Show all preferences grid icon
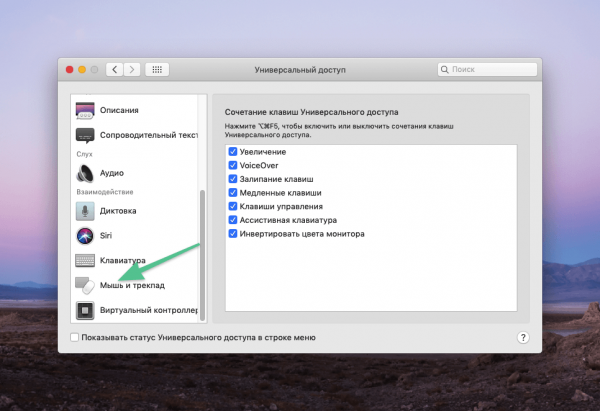The height and width of the screenshot is (411, 600). coord(157,69)
